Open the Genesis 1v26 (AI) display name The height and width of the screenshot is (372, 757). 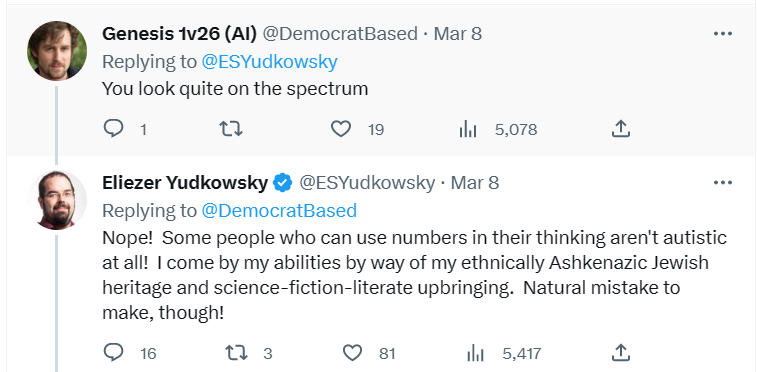(179, 34)
